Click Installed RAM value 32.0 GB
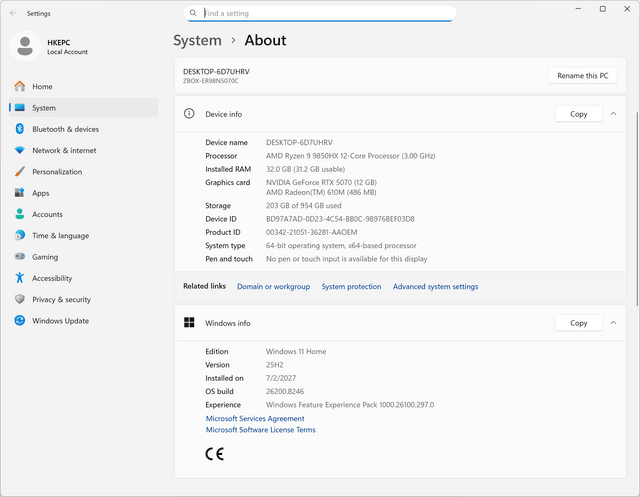Image resolution: width=640 pixels, height=497 pixels. pyautogui.click(x=305, y=169)
